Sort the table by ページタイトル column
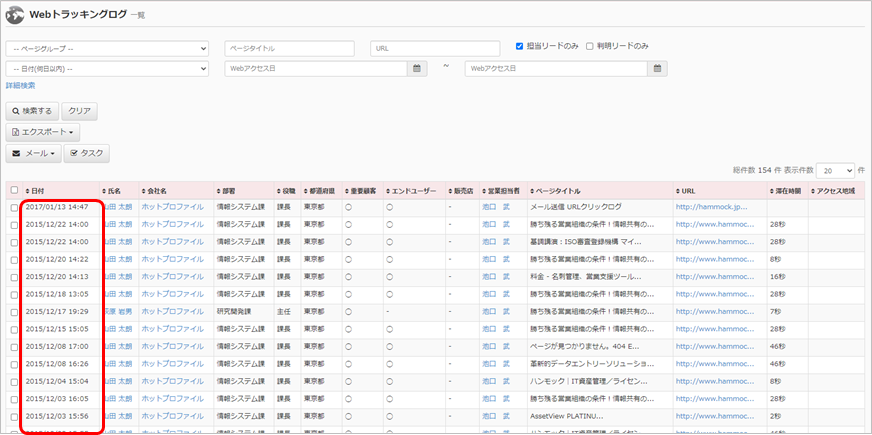The height and width of the screenshot is (435, 872). (556, 191)
